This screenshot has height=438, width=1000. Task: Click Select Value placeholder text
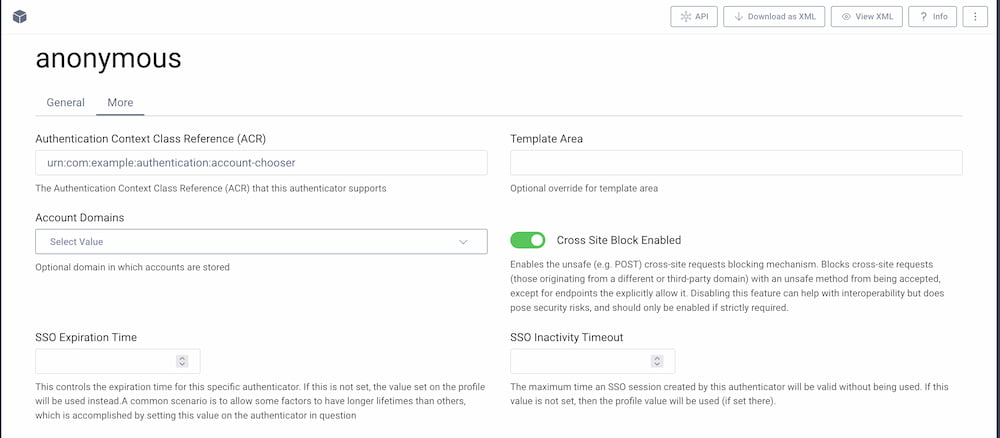point(76,241)
